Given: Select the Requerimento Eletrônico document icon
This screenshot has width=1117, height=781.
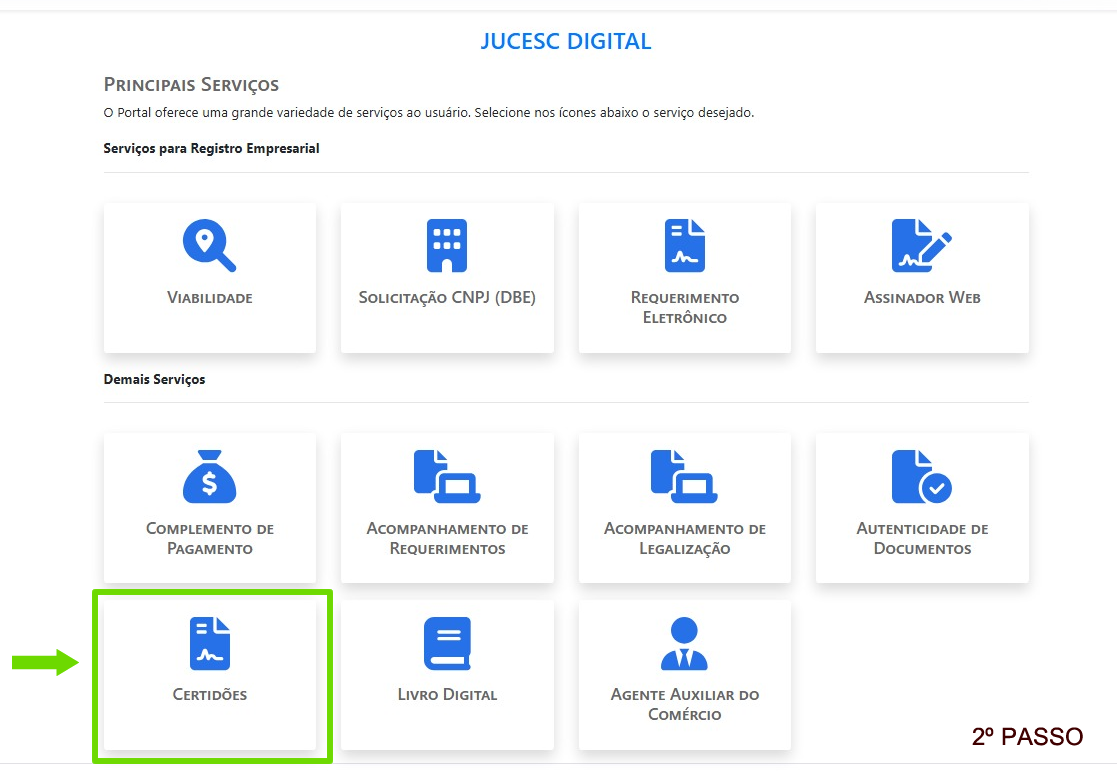Looking at the screenshot, I should click(x=685, y=246).
